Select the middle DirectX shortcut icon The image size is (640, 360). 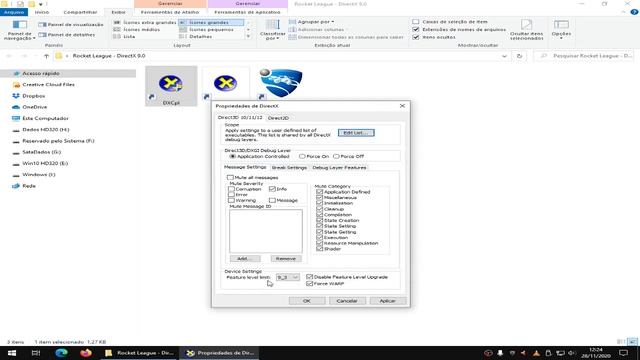[x=225, y=84]
